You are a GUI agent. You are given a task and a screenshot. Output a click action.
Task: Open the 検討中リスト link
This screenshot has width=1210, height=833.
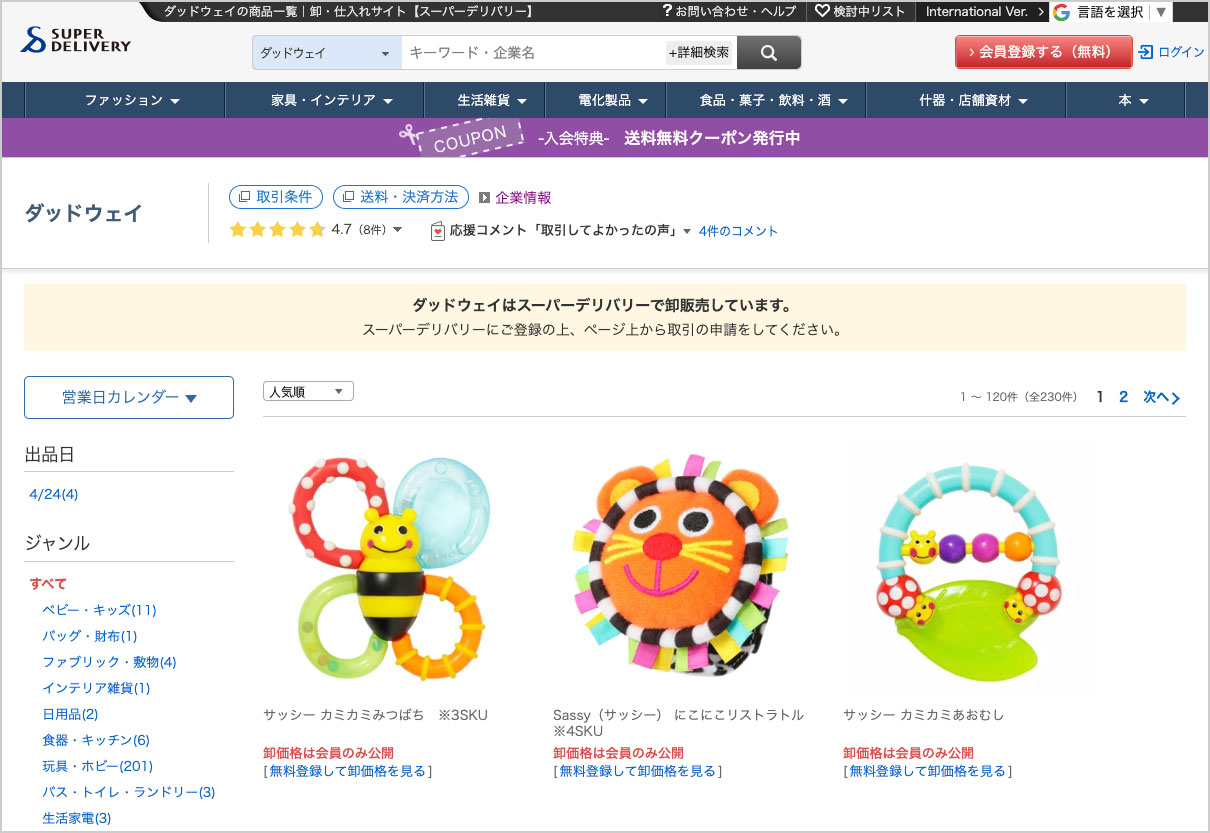point(869,11)
